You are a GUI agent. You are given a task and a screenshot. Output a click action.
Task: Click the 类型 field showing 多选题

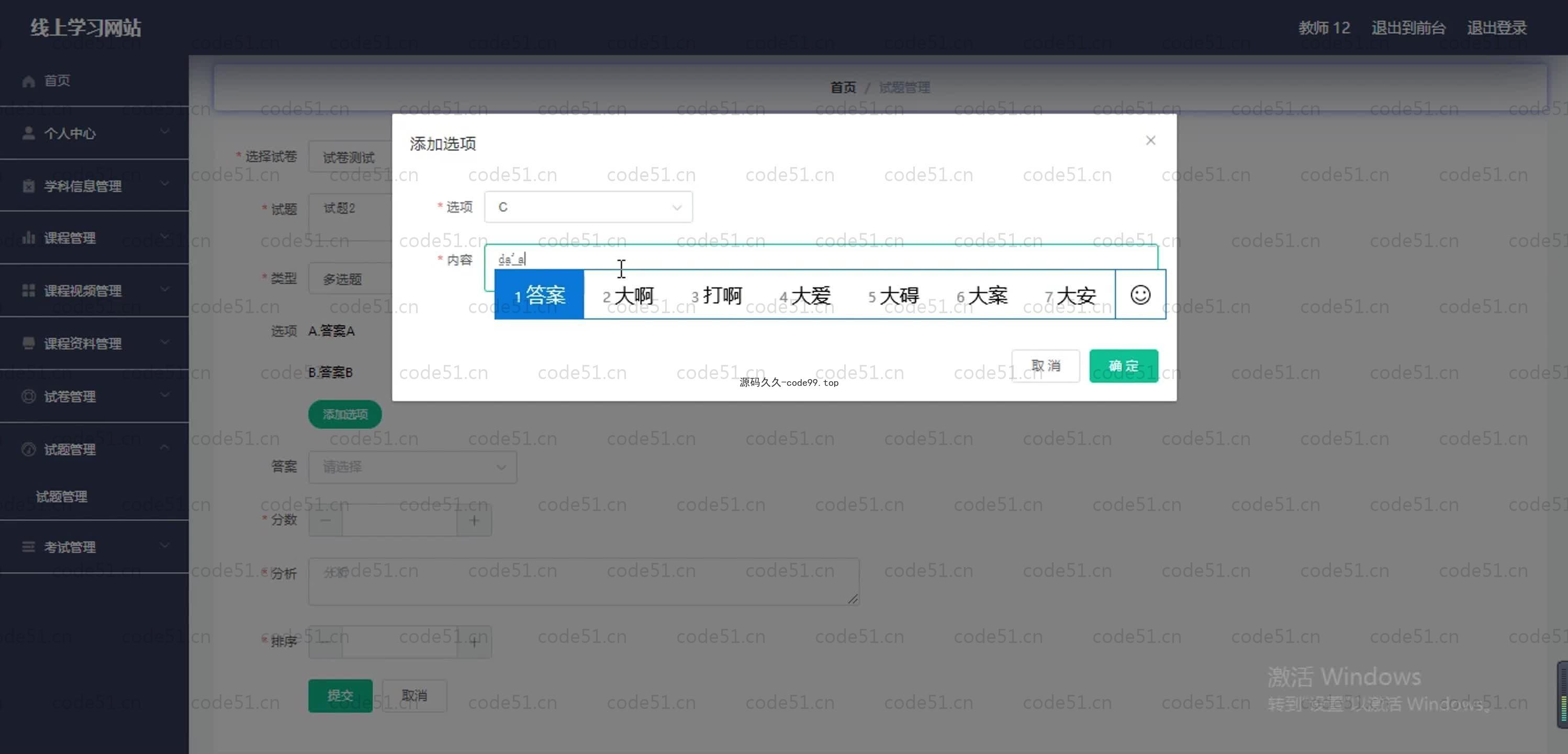(350, 279)
